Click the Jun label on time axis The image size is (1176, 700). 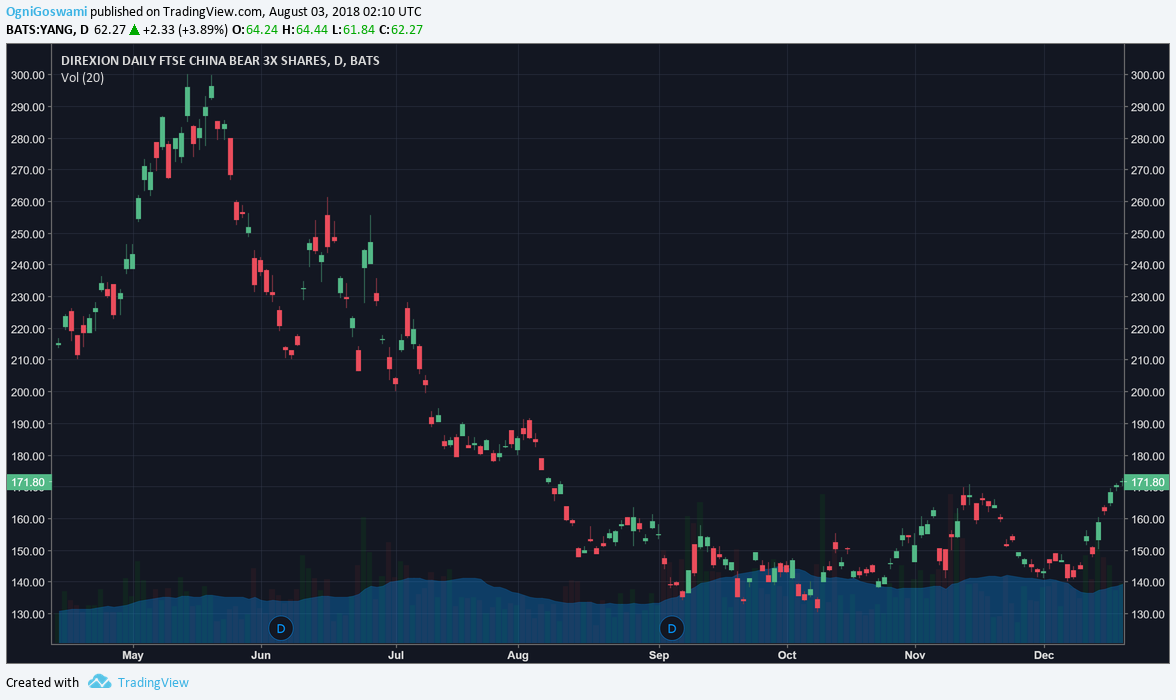(260, 655)
